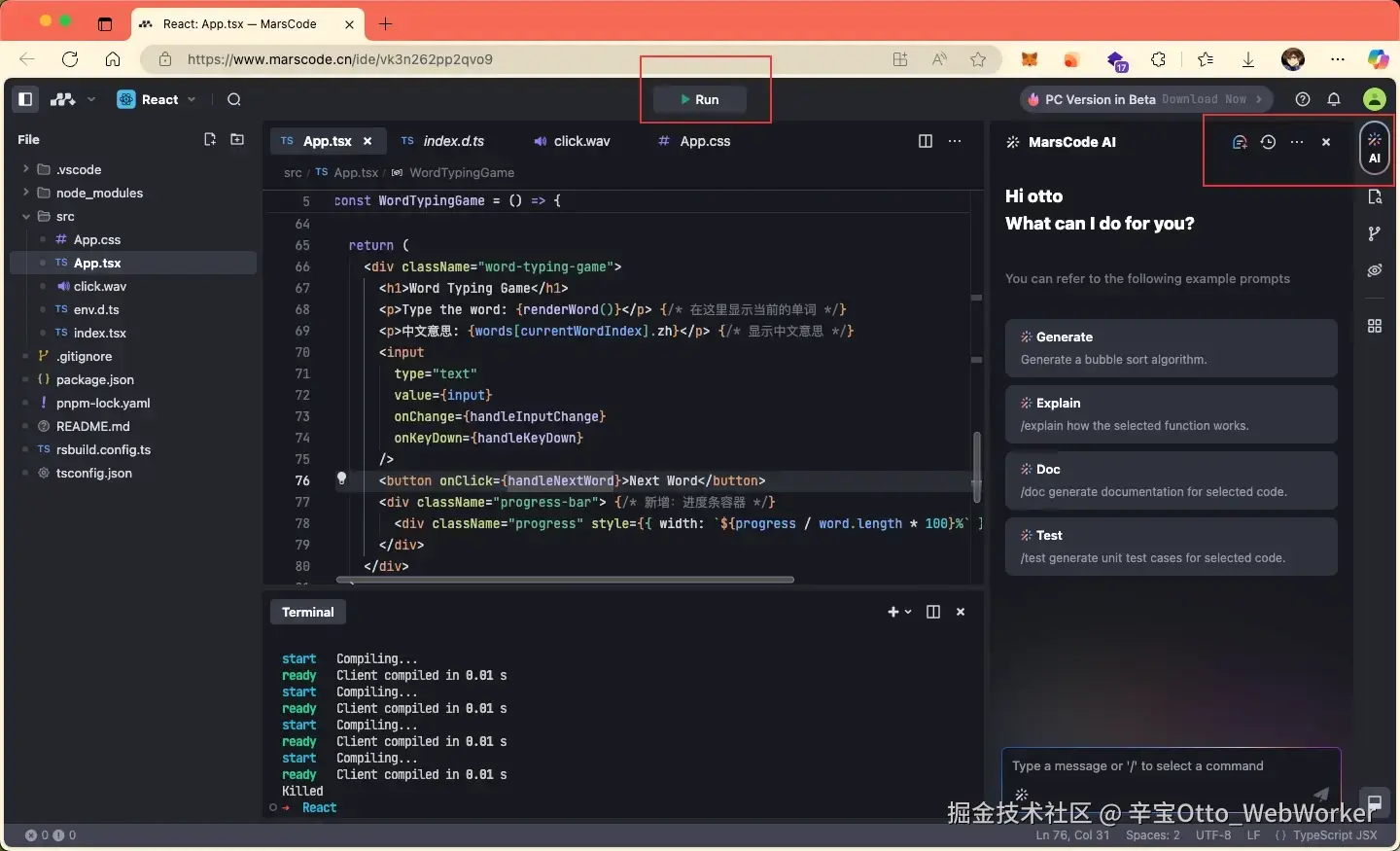Image resolution: width=1400 pixels, height=851 pixels.
Task: Click new AI chat icon
Action: click(x=1240, y=142)
